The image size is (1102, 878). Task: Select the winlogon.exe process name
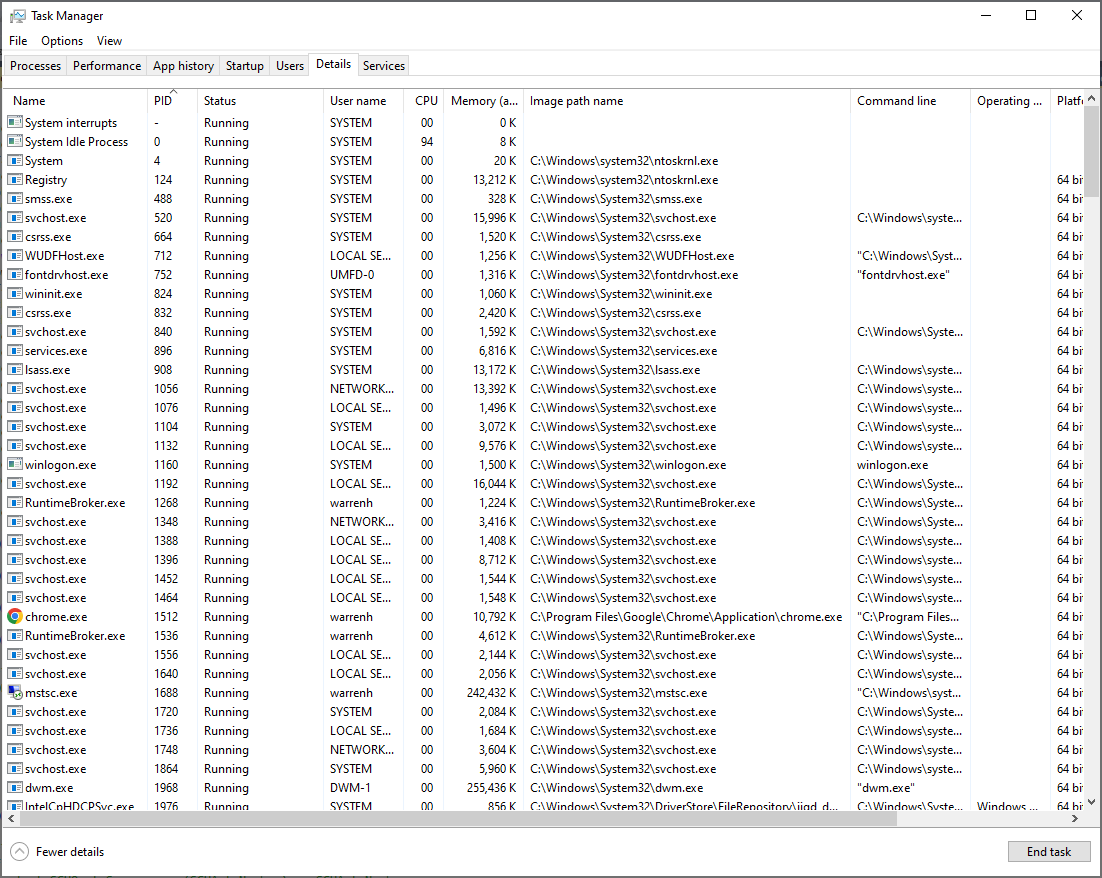pyautogui.click(x=60, y=464)
